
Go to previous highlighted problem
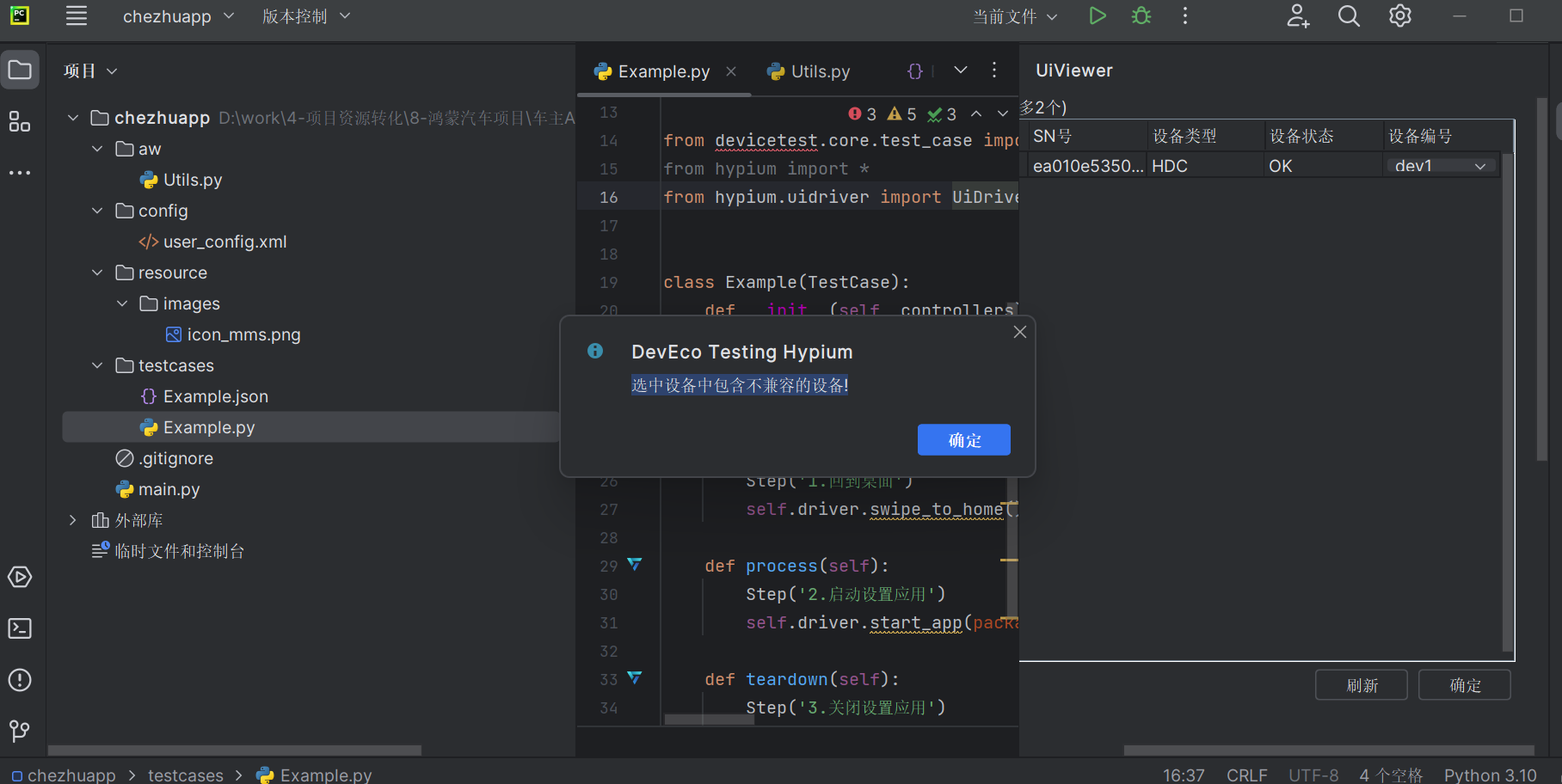(x=976, y=114)
